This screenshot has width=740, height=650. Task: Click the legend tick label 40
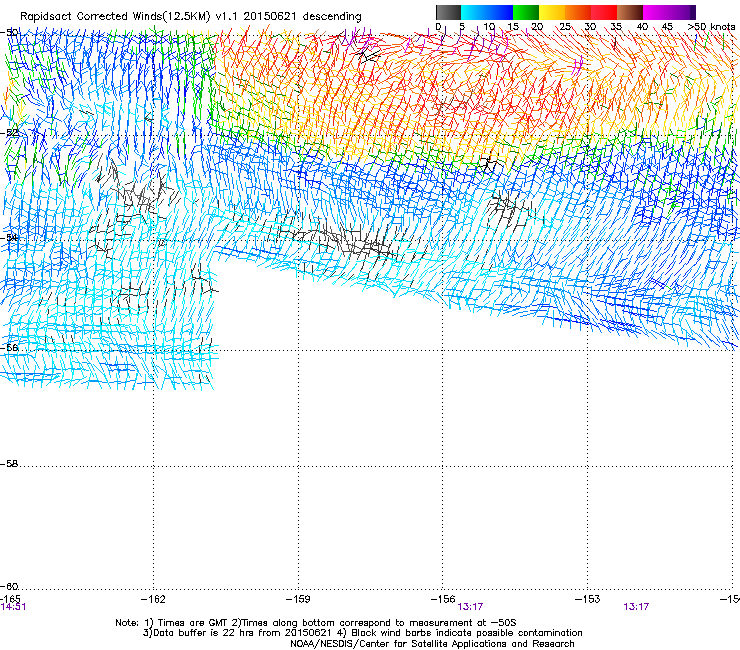[642, 27]
